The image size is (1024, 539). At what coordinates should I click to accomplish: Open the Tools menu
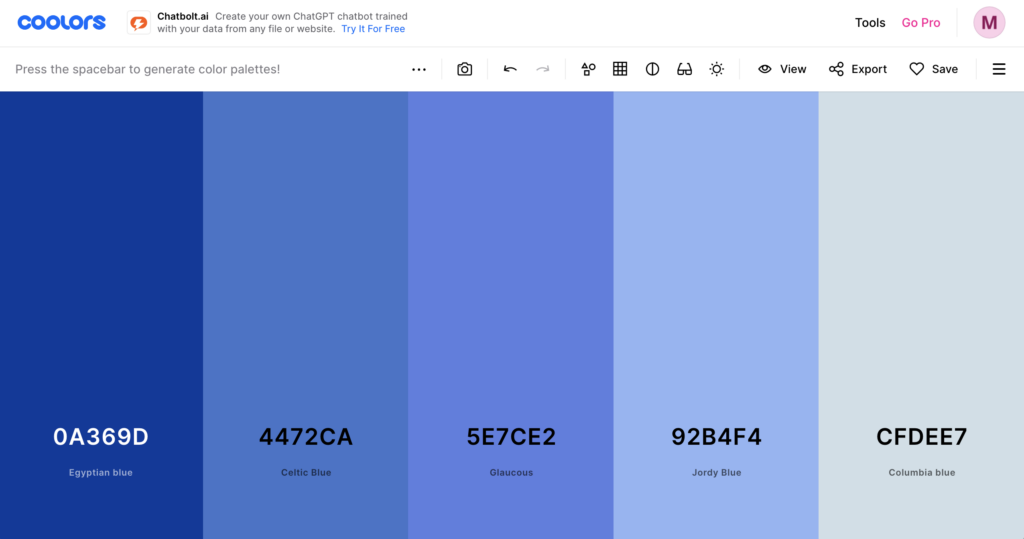point(870,23)
